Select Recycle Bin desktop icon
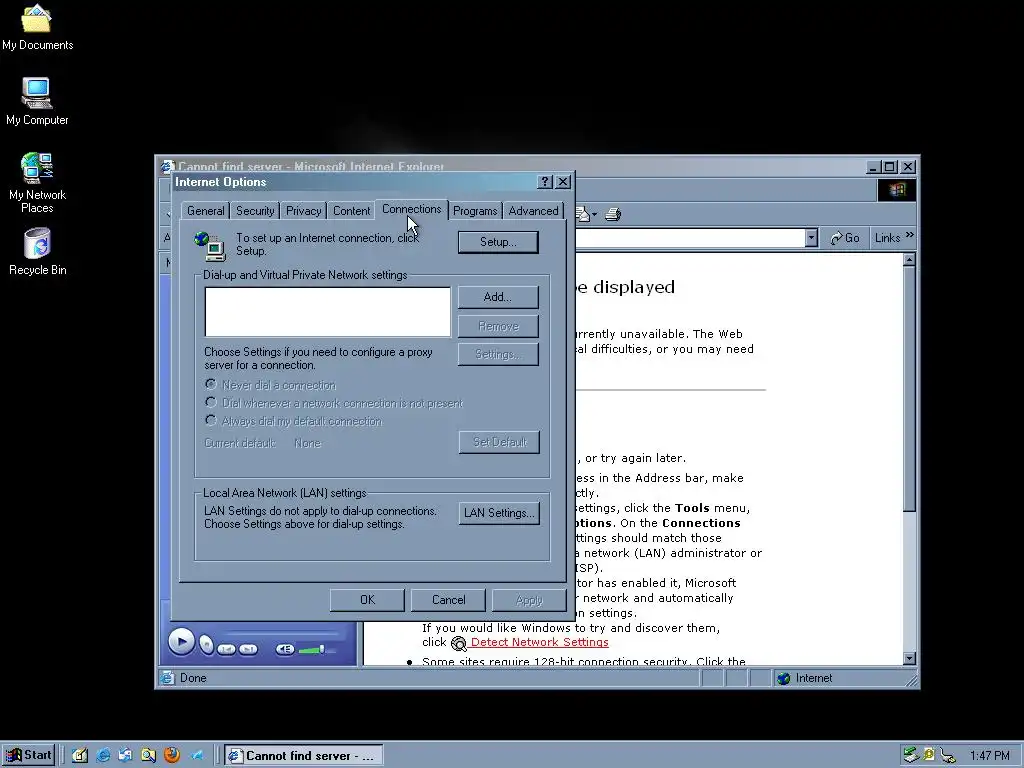This screenshot has height=768, width=1024. click(37, 251)
